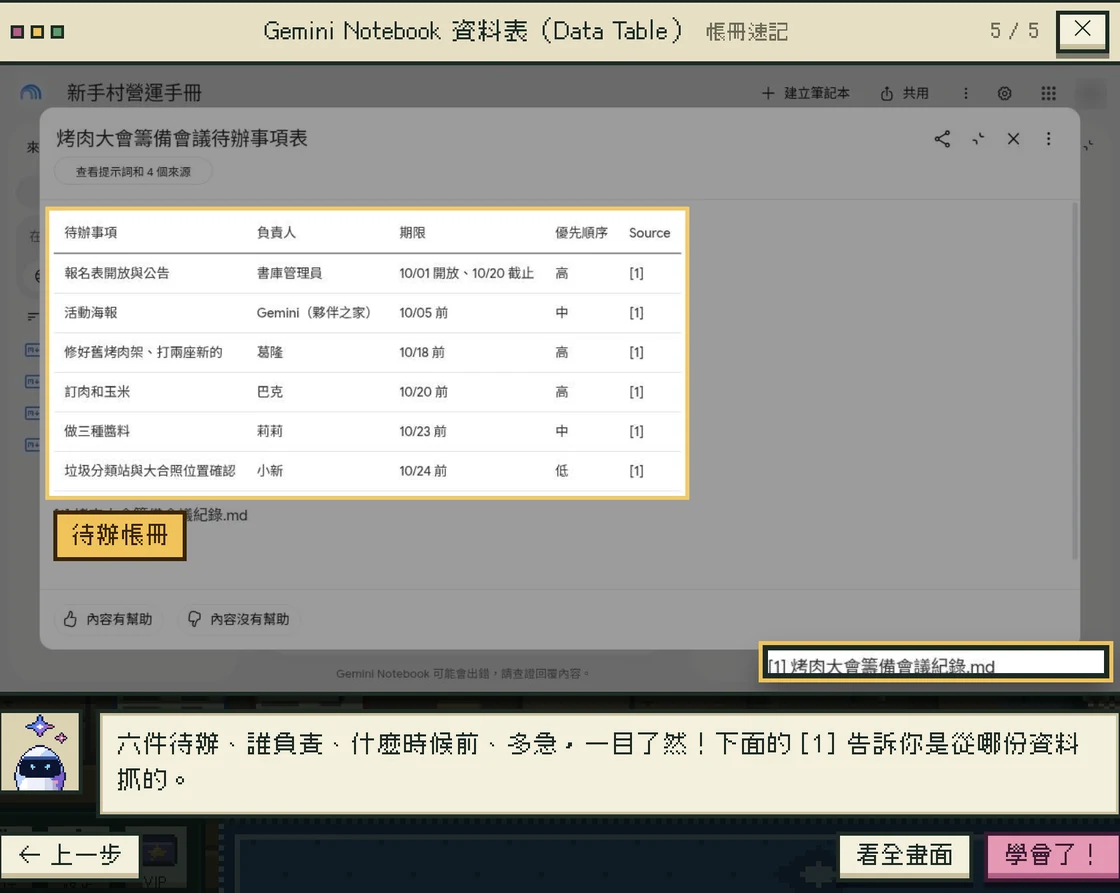
Task: Click the 活動海報 cell
Action: [x=91, y=312]
